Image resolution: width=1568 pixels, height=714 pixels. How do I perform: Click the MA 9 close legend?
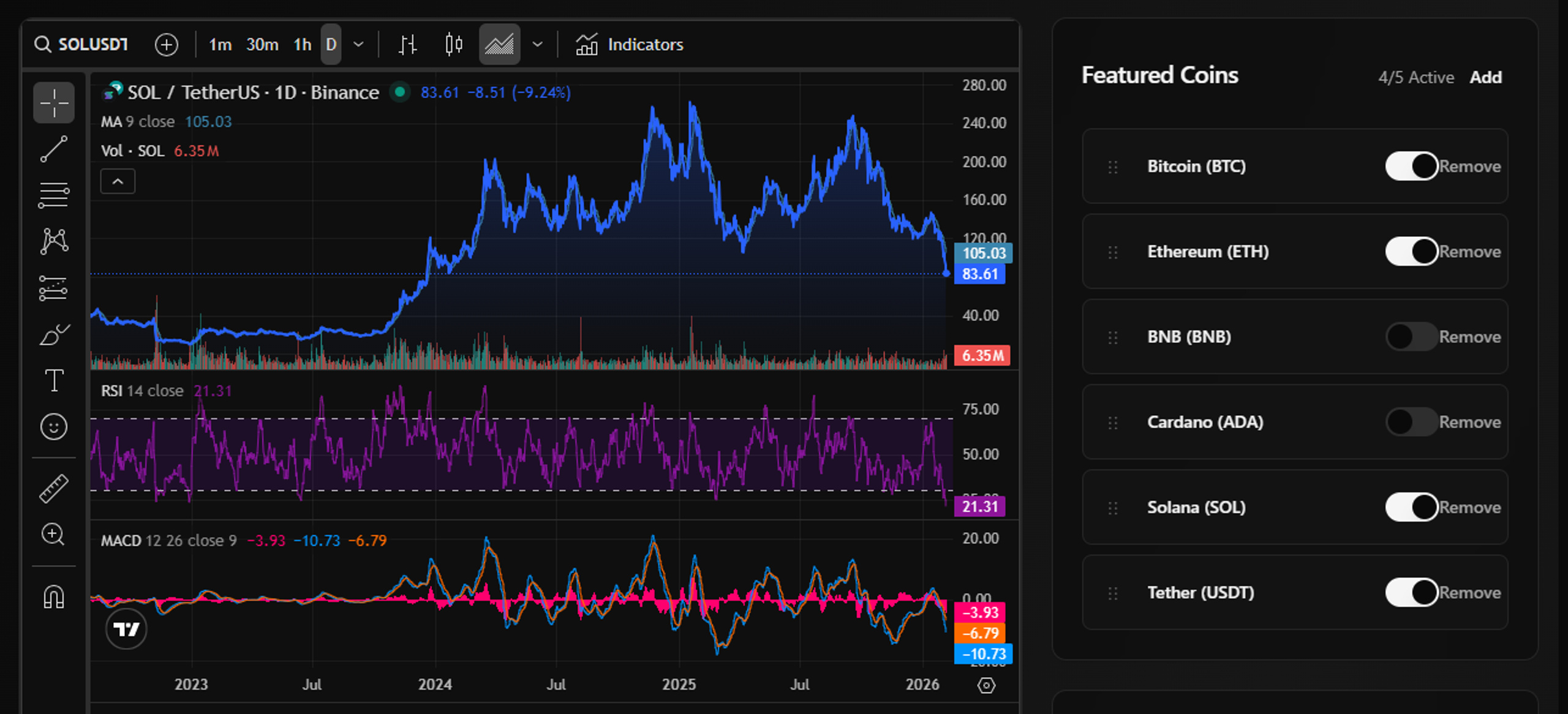(x=138, y=122)
